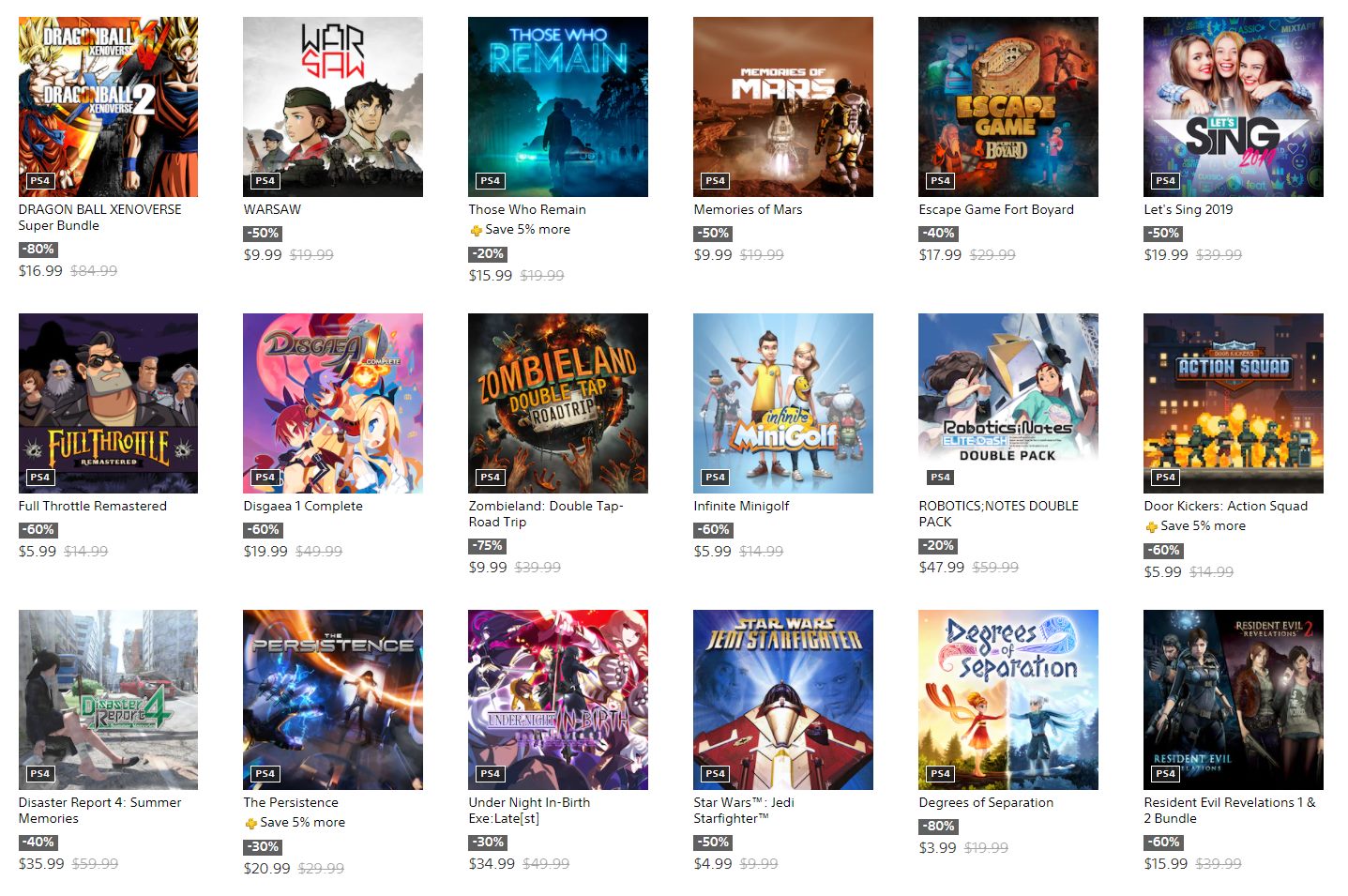1348x896 pixels.
Task: Open the Infinite Minigolf cover thumbnail
Action: (x=783, y=403)
